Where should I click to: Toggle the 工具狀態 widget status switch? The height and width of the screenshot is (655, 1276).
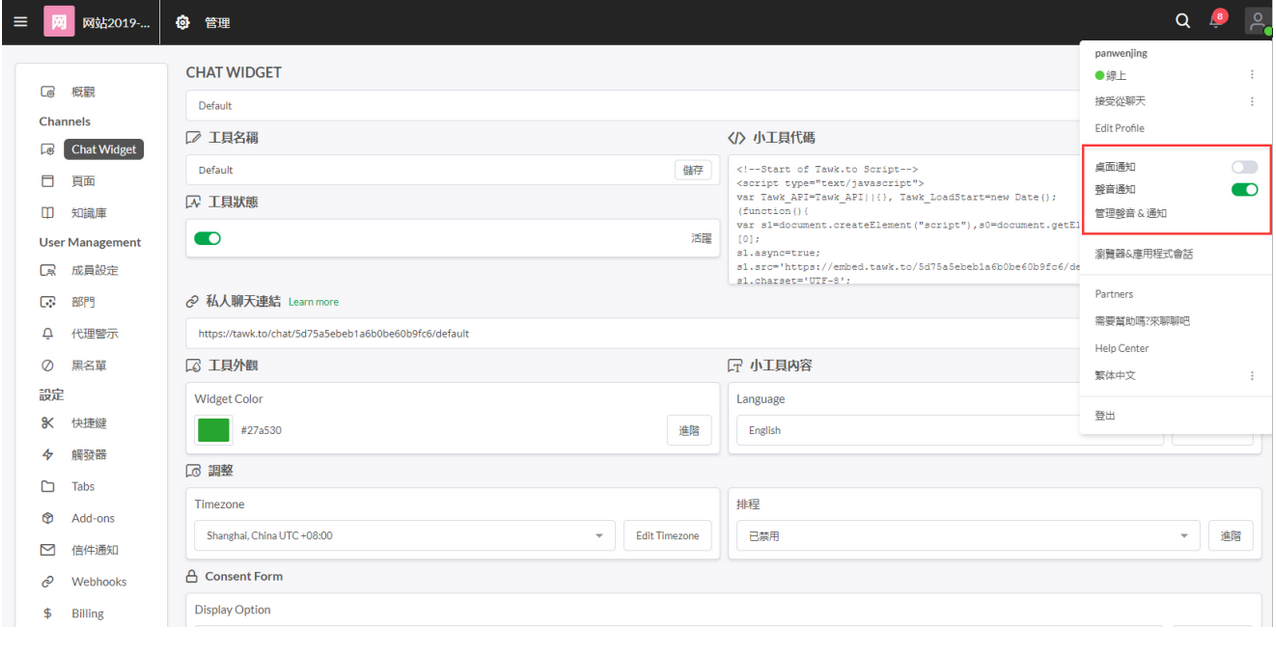click(x=208, y=238)
